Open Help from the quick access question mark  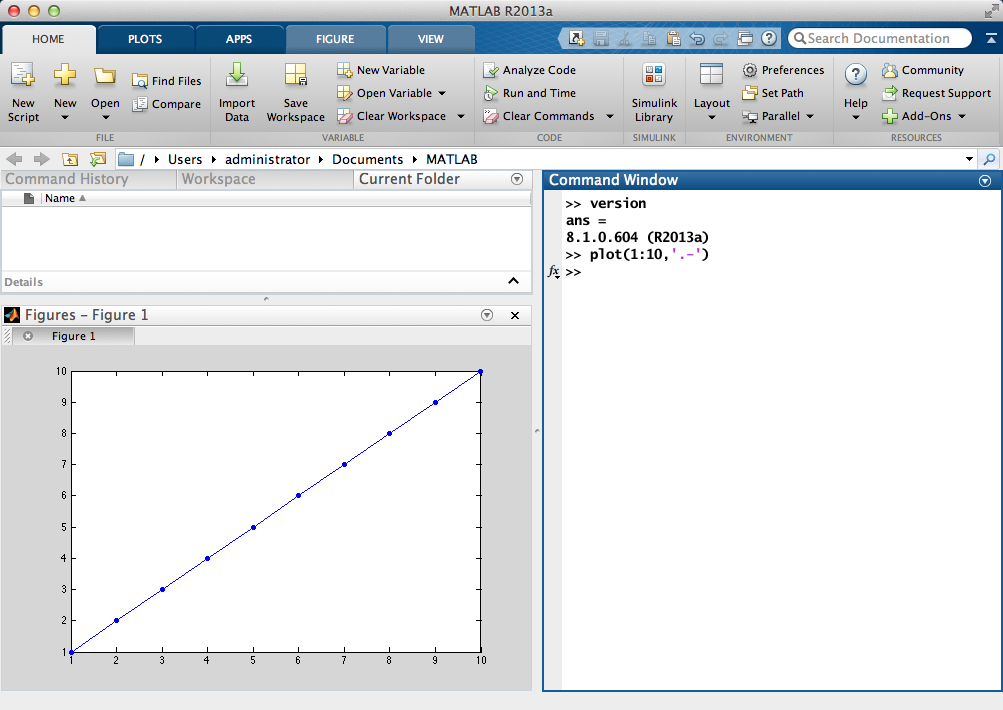pos(769,38)
